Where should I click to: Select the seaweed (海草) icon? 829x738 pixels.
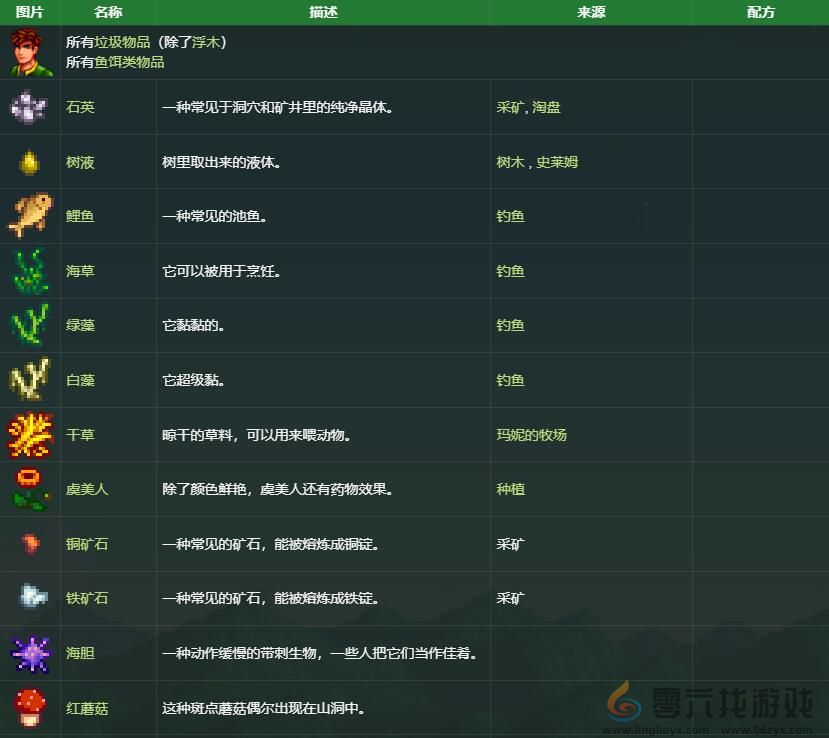click(29, 271)
